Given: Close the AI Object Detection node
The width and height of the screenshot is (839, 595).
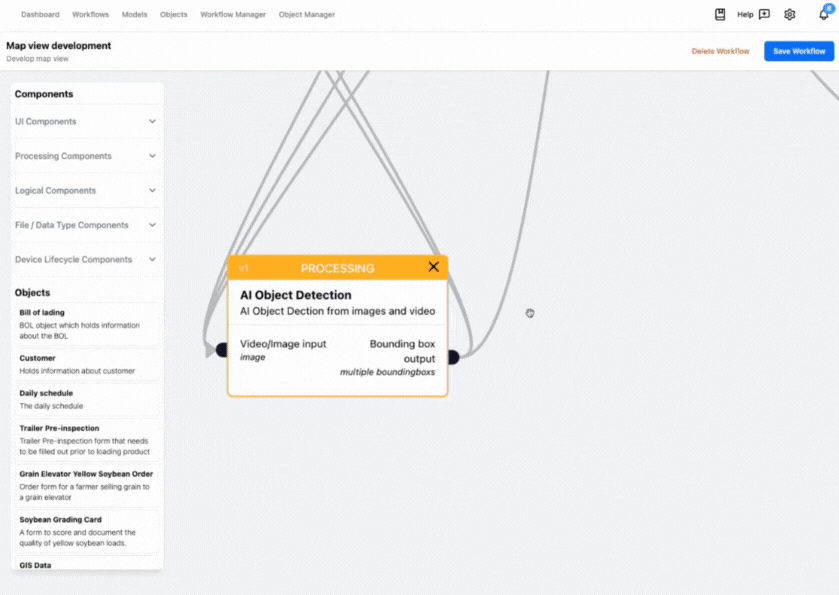Looking at the screenshot, I should click(433, 267).
